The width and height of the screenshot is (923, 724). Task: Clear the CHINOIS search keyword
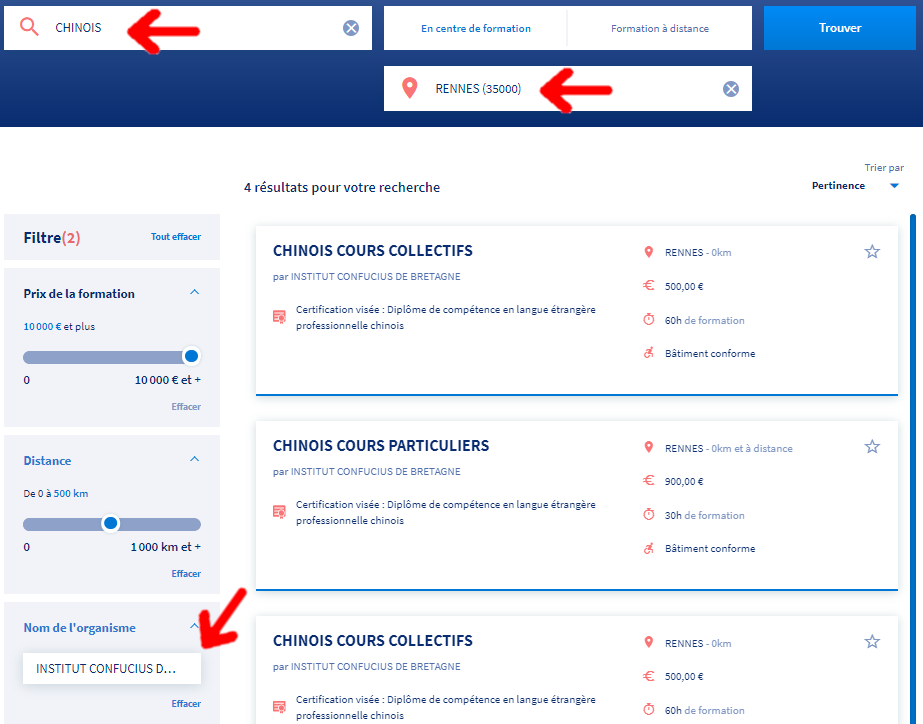[x=351, y=28]
